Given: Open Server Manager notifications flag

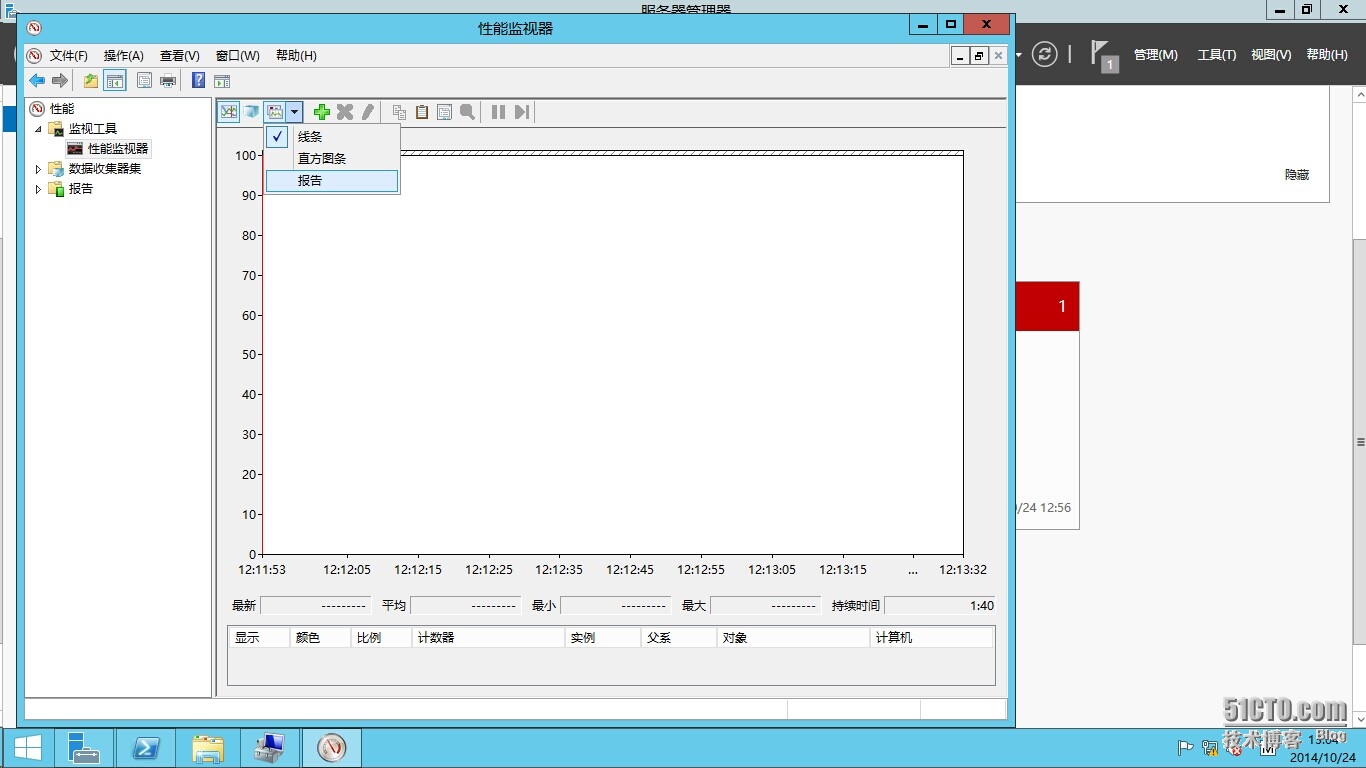Looking at the screenshot, I should [1102, 55].
